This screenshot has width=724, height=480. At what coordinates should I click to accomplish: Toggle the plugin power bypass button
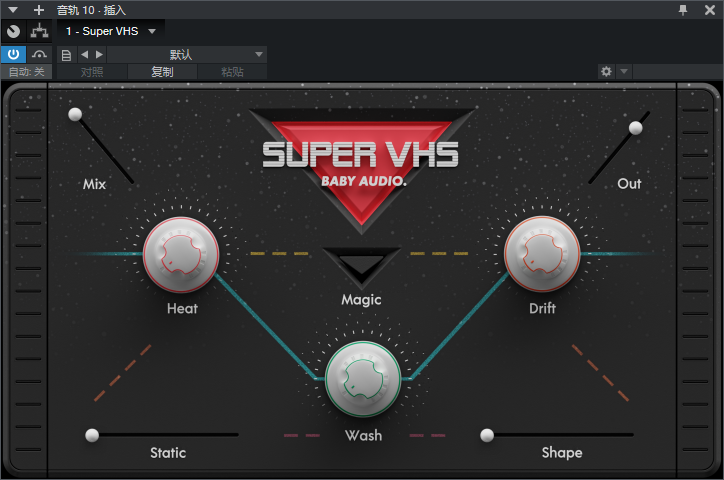[13, 54]
